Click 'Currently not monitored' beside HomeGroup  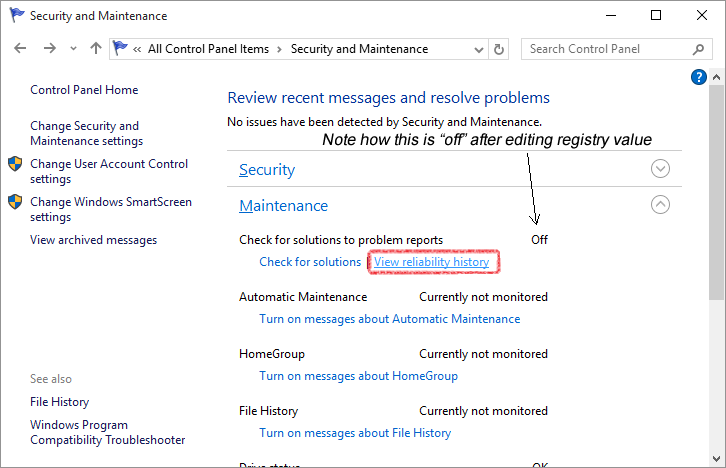483,354
